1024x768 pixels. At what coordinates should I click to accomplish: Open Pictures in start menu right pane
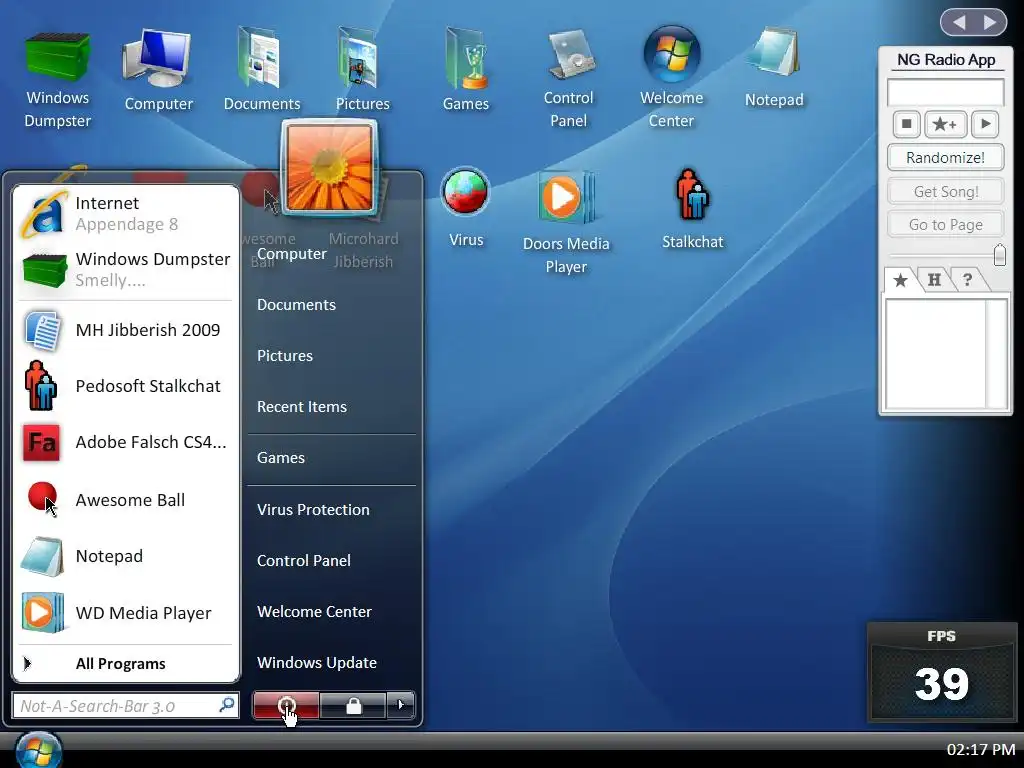(285, 356)
